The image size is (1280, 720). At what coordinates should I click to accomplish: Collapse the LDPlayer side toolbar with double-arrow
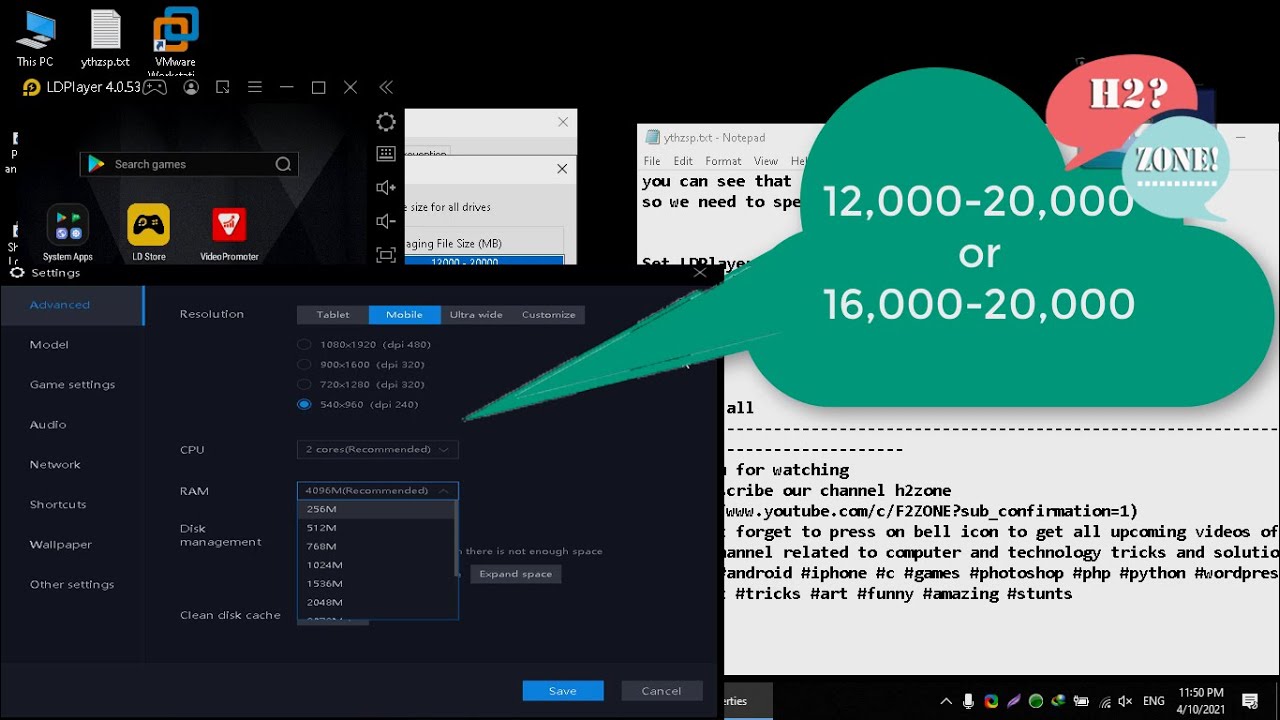[386, 87]
